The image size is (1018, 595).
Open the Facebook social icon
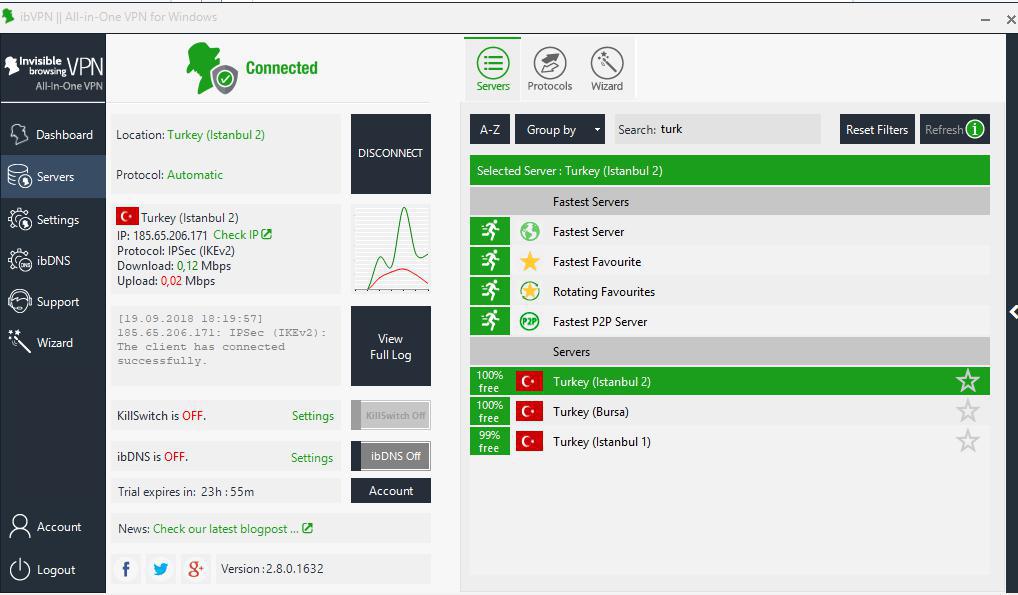126,569
